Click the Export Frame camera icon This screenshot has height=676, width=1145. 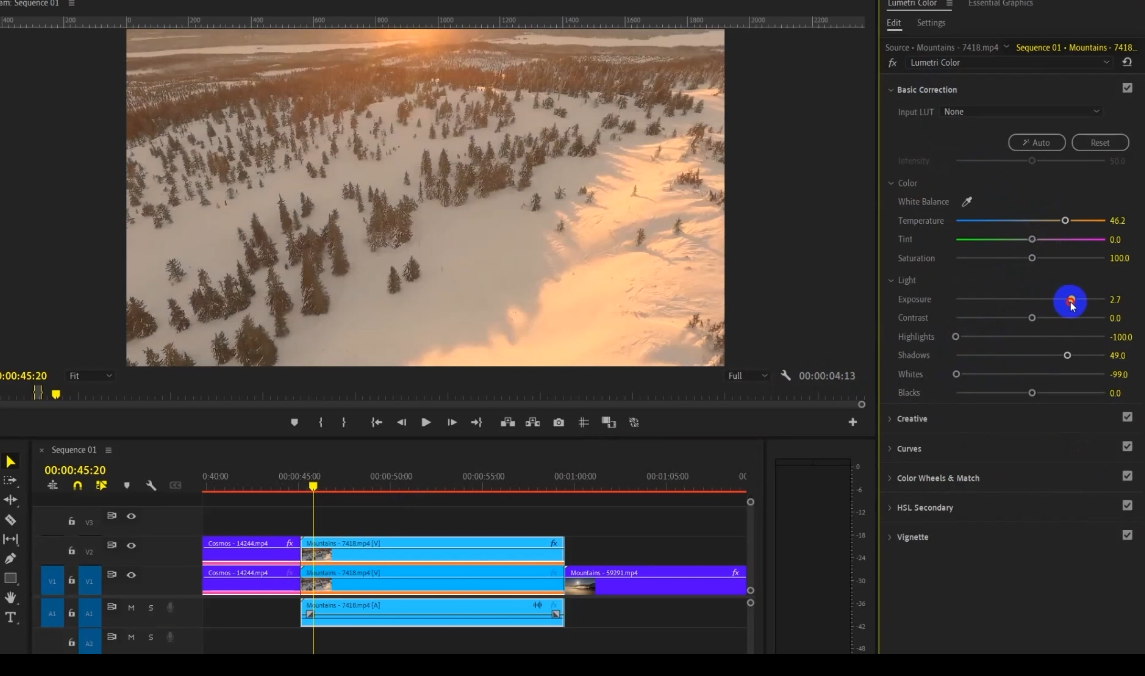point(558,423)
